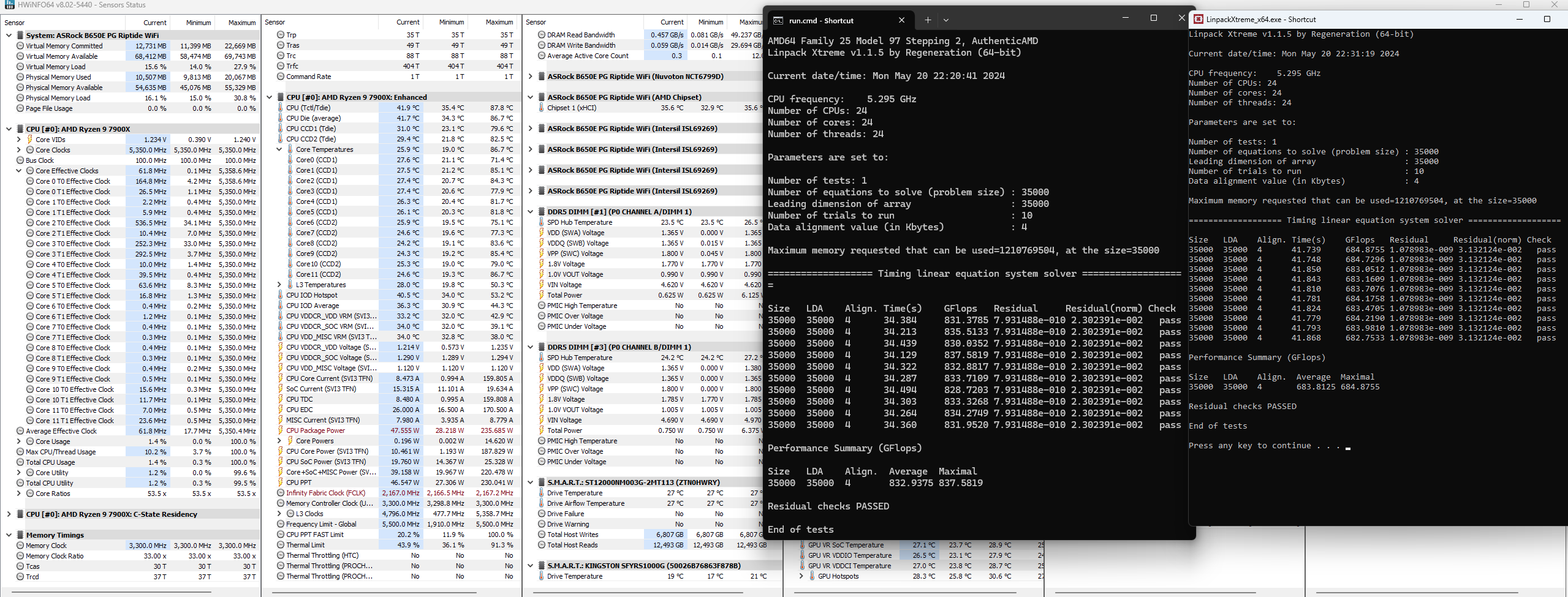Click the Chipset 1 (xHCI) thermometer icon
Viewport: 1568px width, 597px height.
click(x=542, y=108)
